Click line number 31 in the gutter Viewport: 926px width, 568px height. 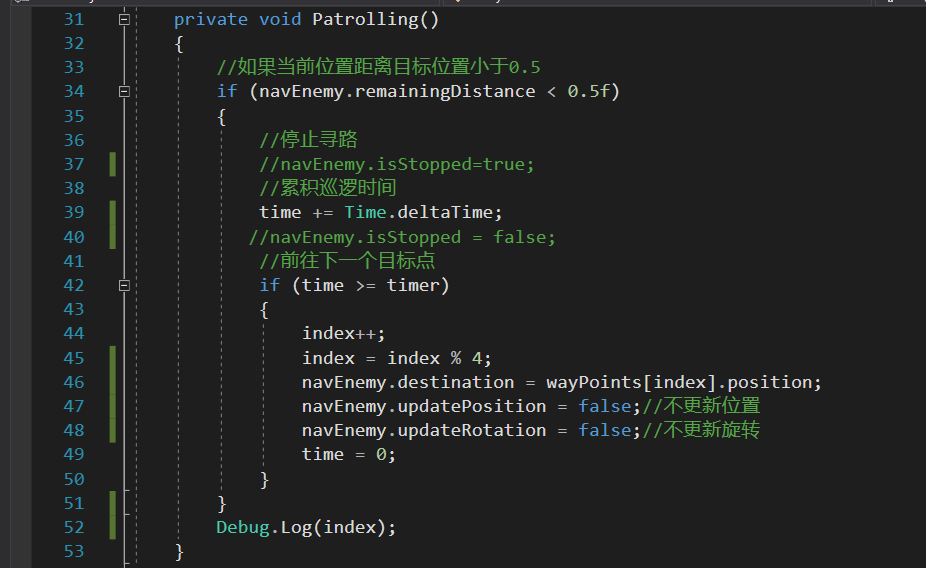[74, 19]
